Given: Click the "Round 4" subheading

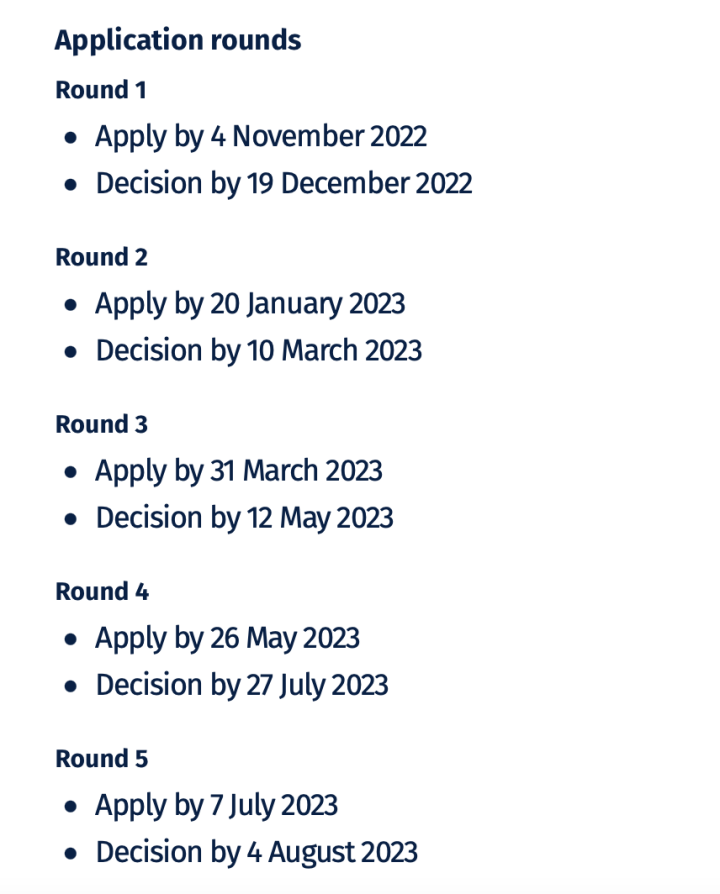Looking at the screenshot, I should click(101, 591).
